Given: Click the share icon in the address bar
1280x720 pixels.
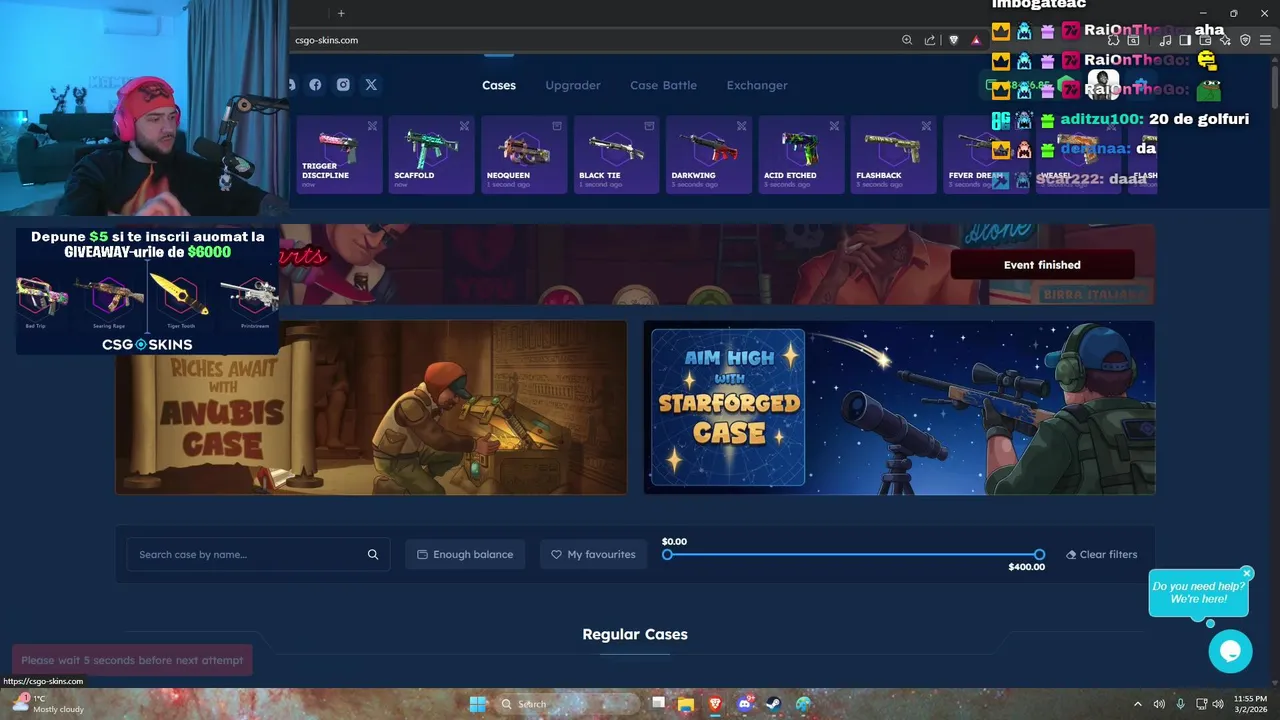Looking at the screenshot, I should (x=930, y=40).
